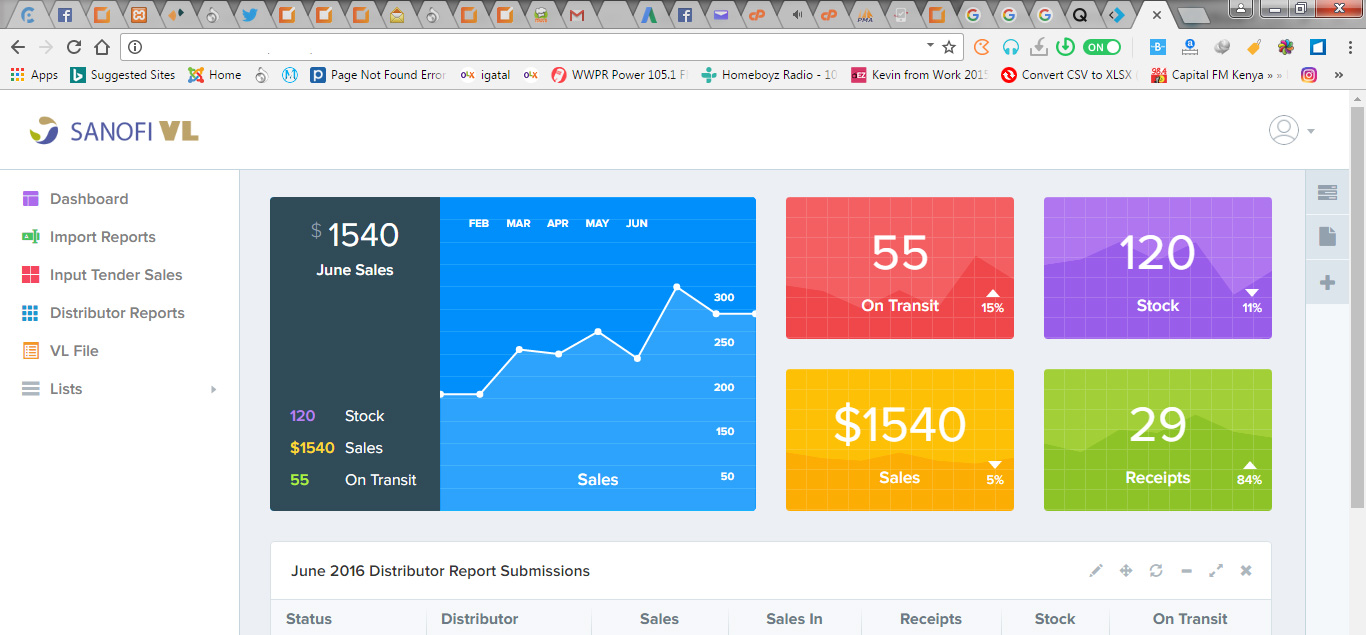Click the colorful pinwheel extension icon

[x=1285, y=47]
